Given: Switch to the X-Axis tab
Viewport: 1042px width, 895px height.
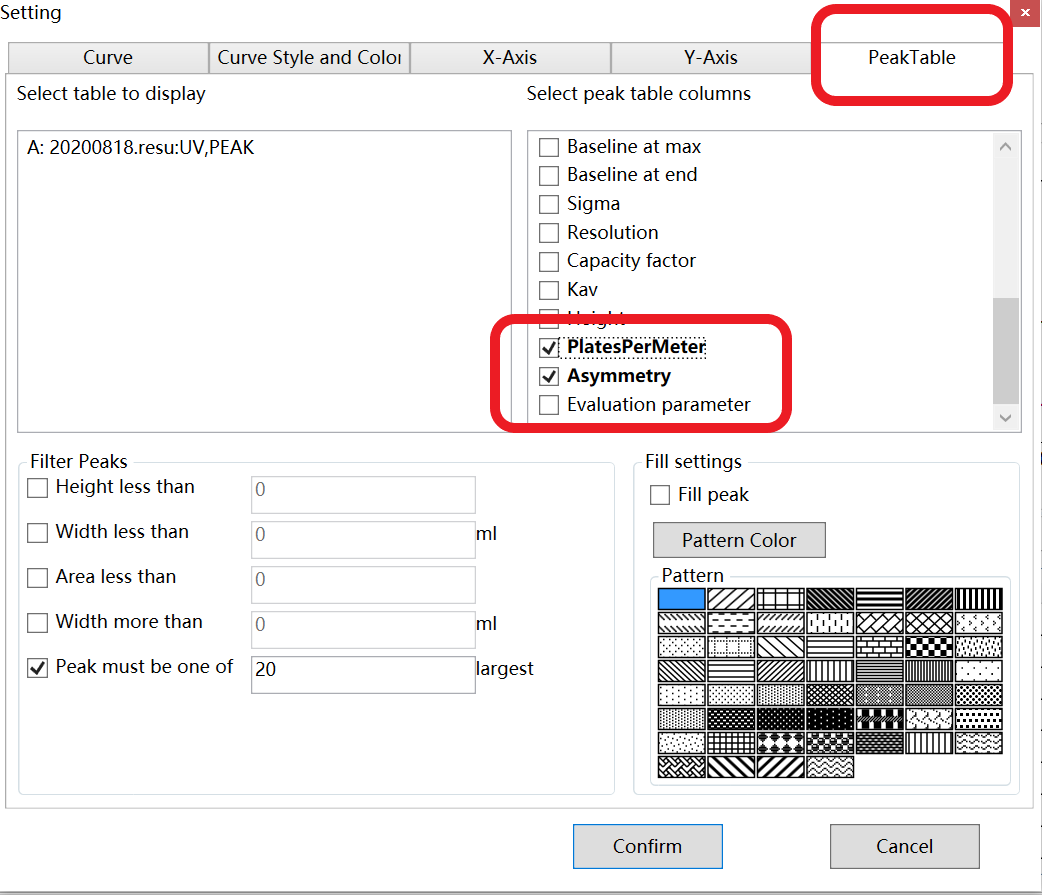Looking at the screenshot, I should pos(510,58).
